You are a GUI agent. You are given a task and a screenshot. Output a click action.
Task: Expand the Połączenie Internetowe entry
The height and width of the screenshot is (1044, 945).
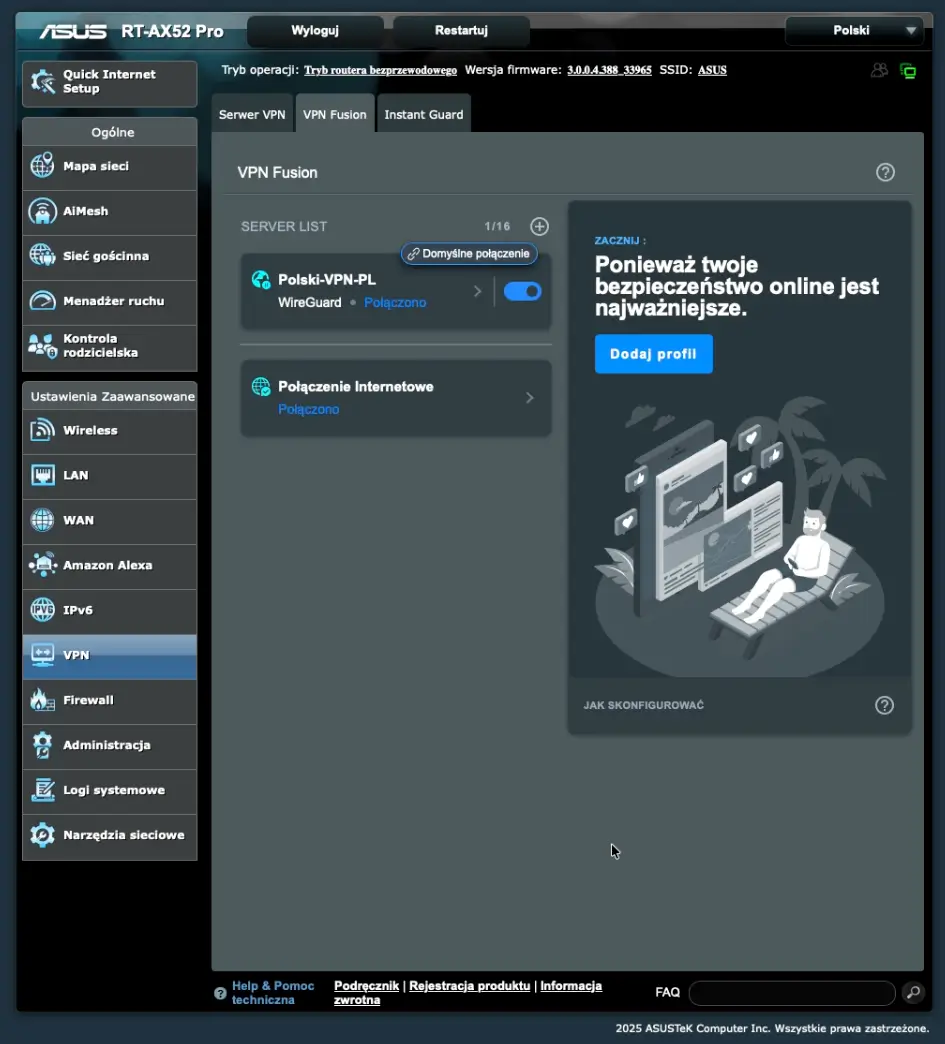pyautogui.click(x=530, y=397)
